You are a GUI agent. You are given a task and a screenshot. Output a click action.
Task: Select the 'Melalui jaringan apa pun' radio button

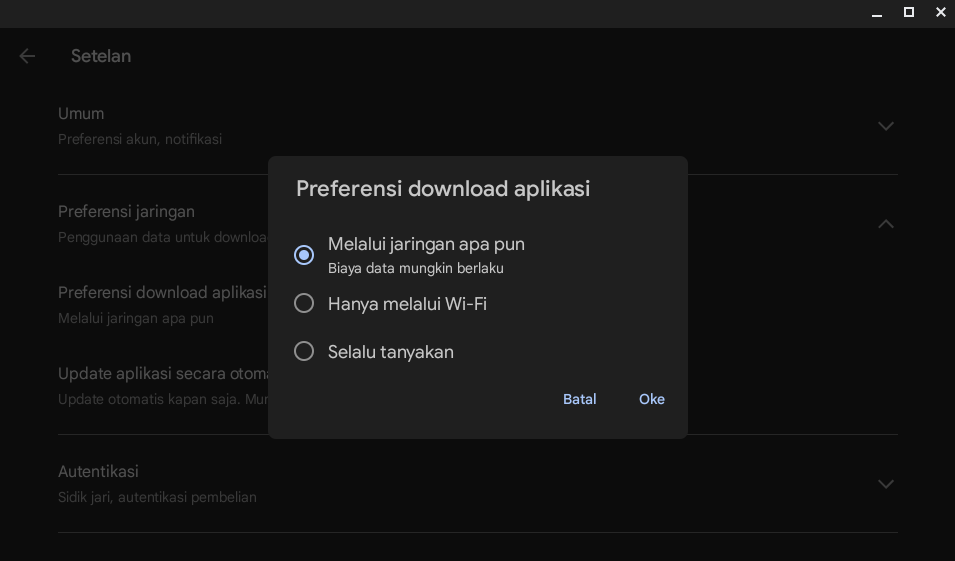pos(304,255)
